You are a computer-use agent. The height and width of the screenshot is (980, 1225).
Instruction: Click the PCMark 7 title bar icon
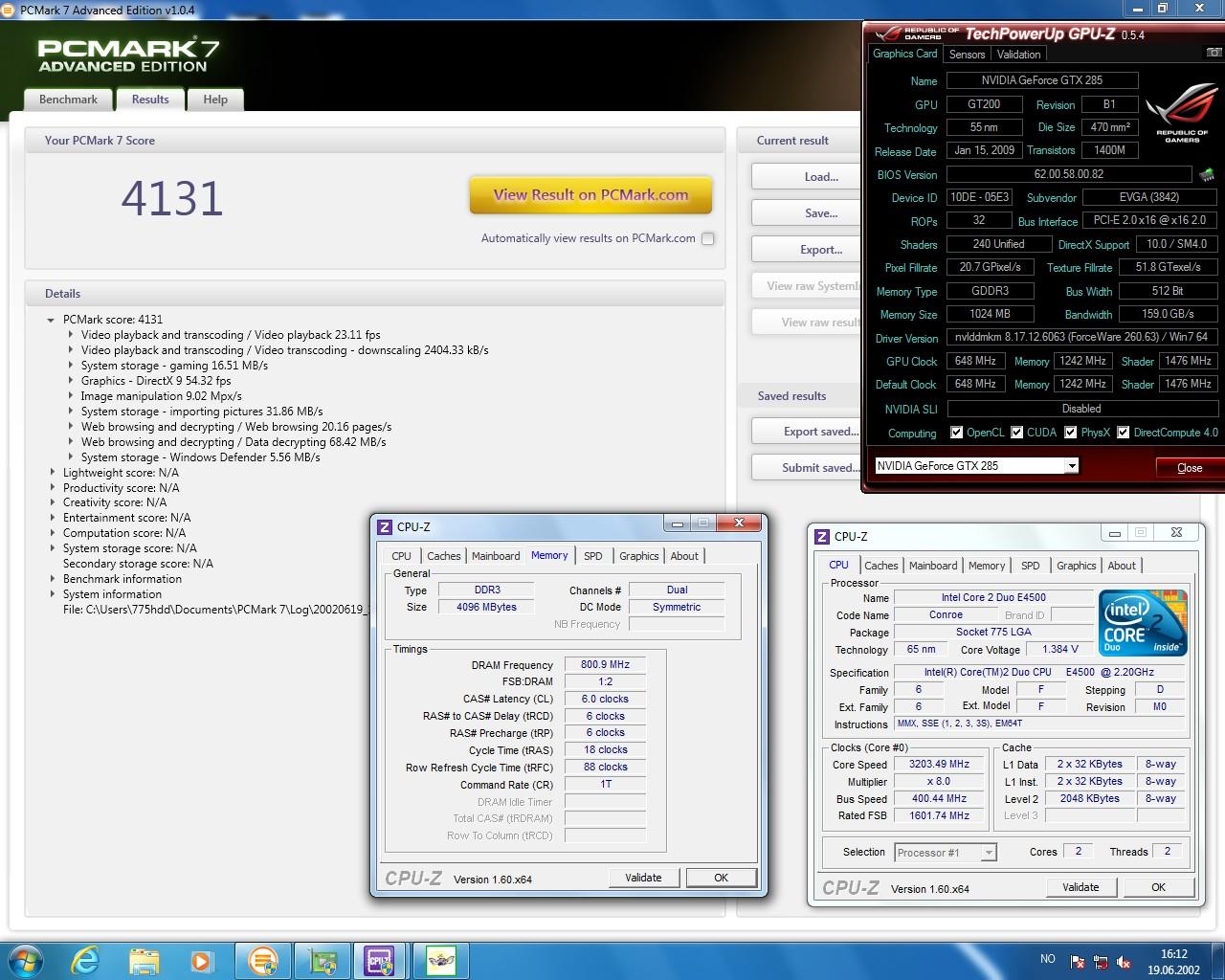point(10,10)
